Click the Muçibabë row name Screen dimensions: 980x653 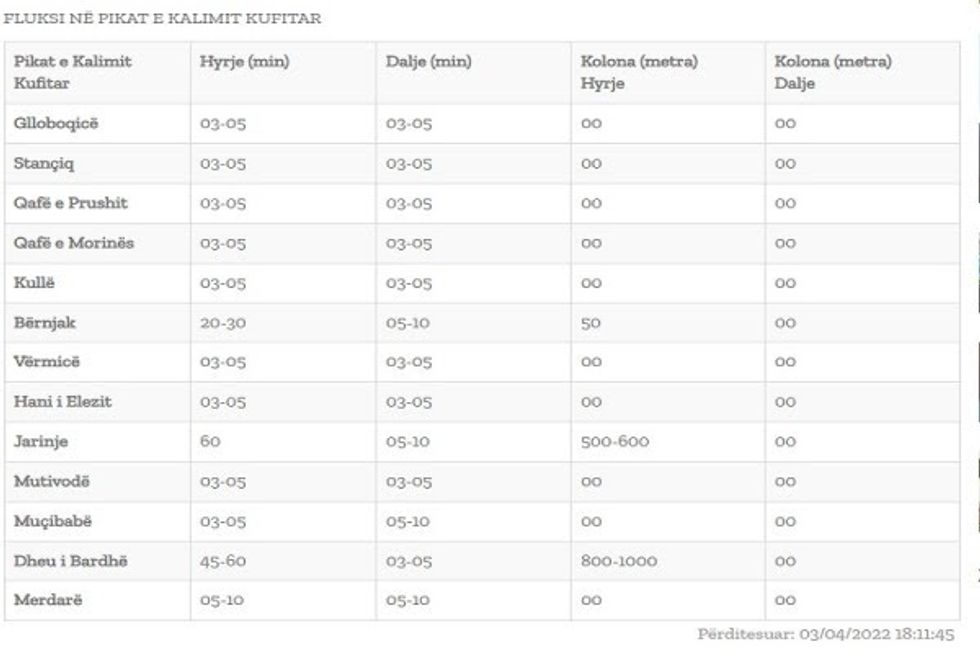click(x=52, y=521)
